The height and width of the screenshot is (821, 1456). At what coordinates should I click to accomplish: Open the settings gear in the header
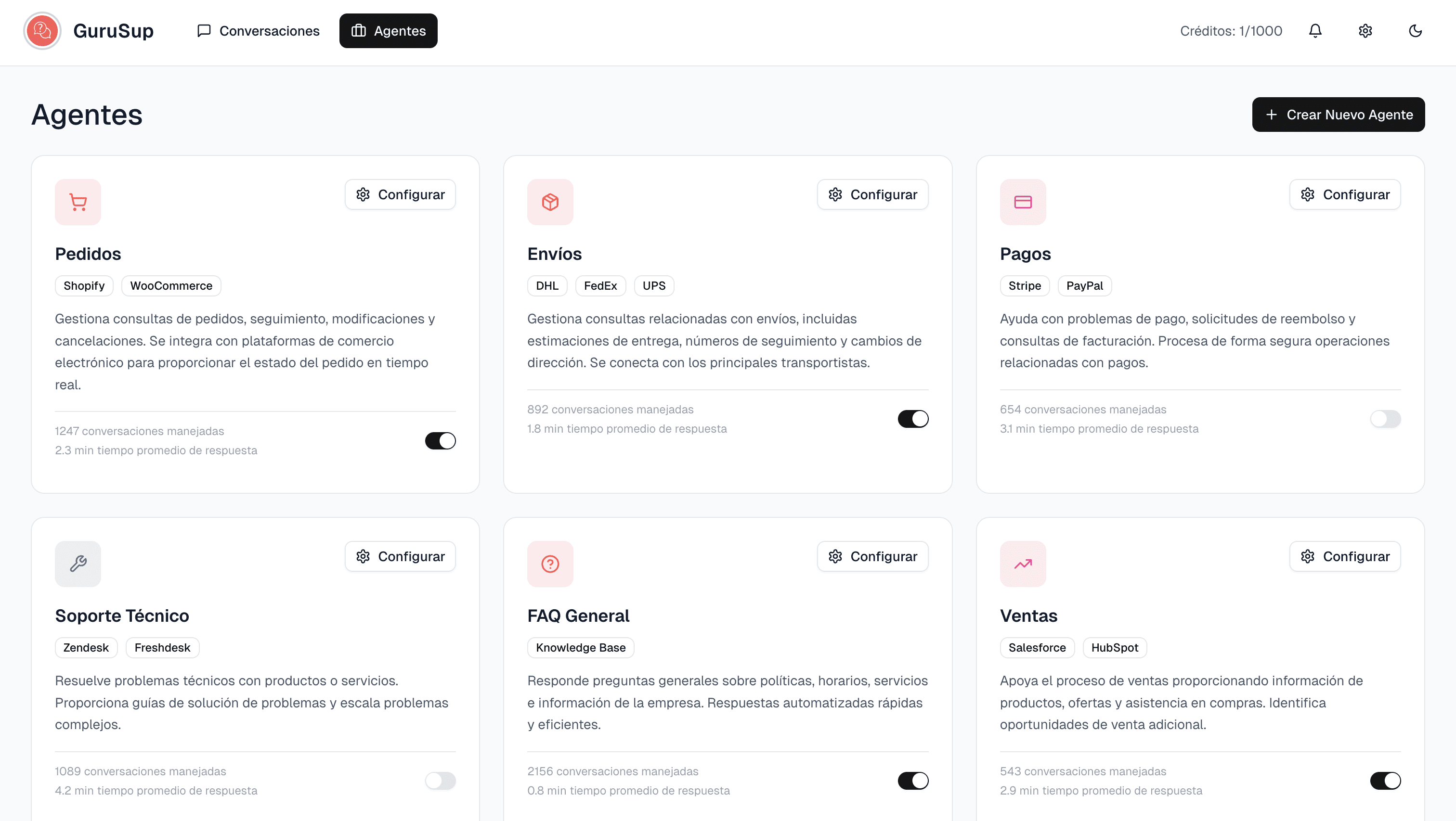(x=1365, y=30)
